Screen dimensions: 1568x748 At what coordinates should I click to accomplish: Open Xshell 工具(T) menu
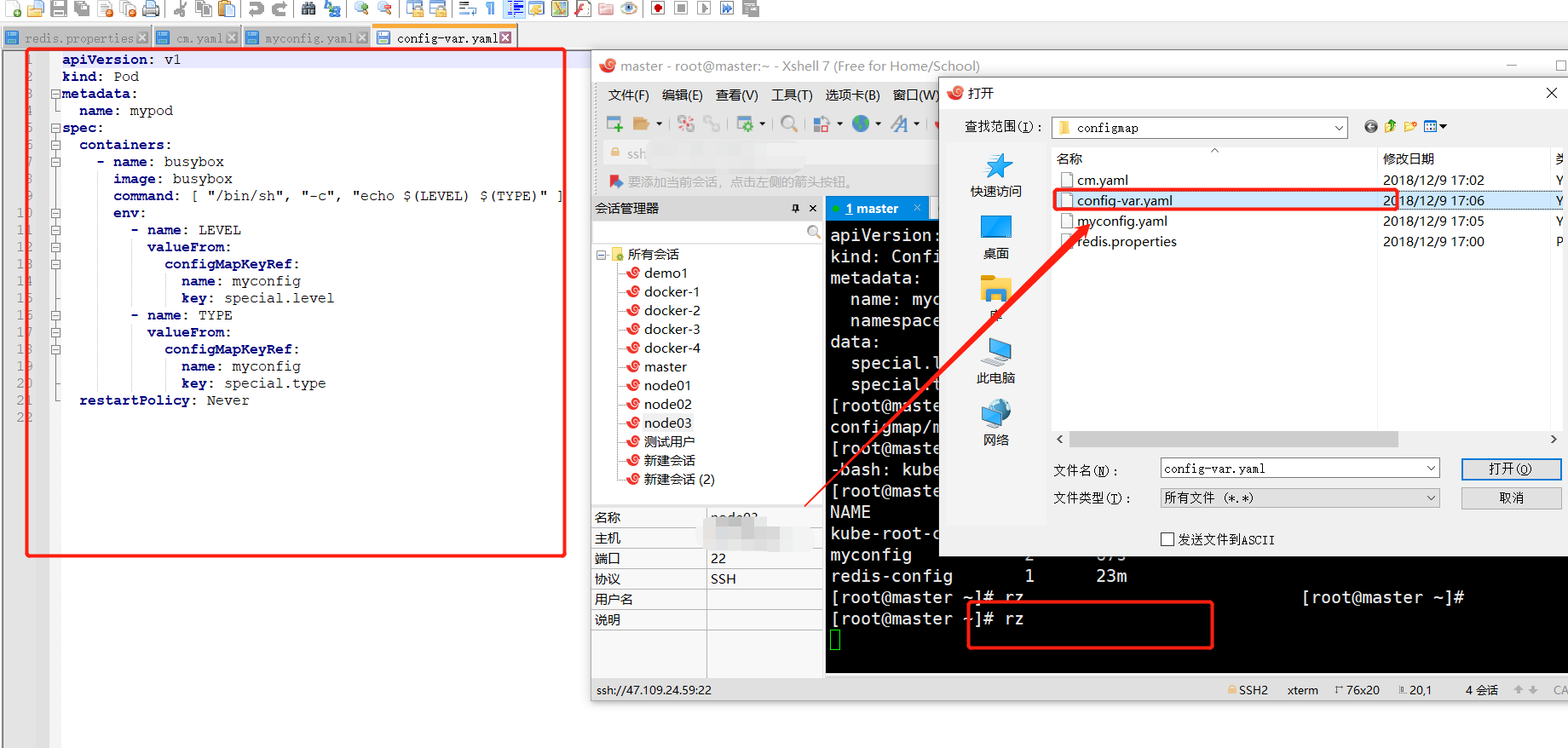pos(792,95)
